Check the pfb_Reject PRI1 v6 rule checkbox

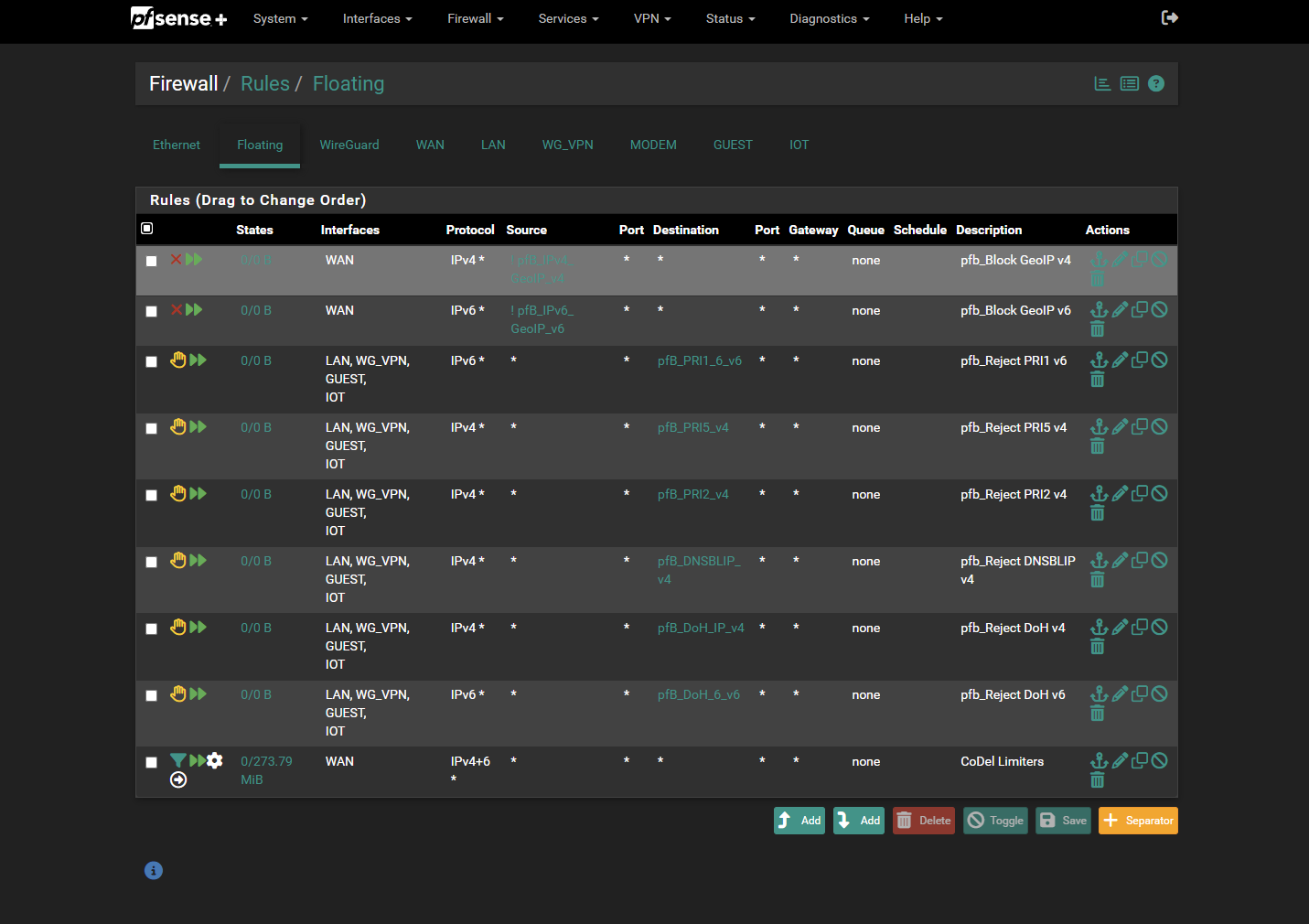(152, 361)
